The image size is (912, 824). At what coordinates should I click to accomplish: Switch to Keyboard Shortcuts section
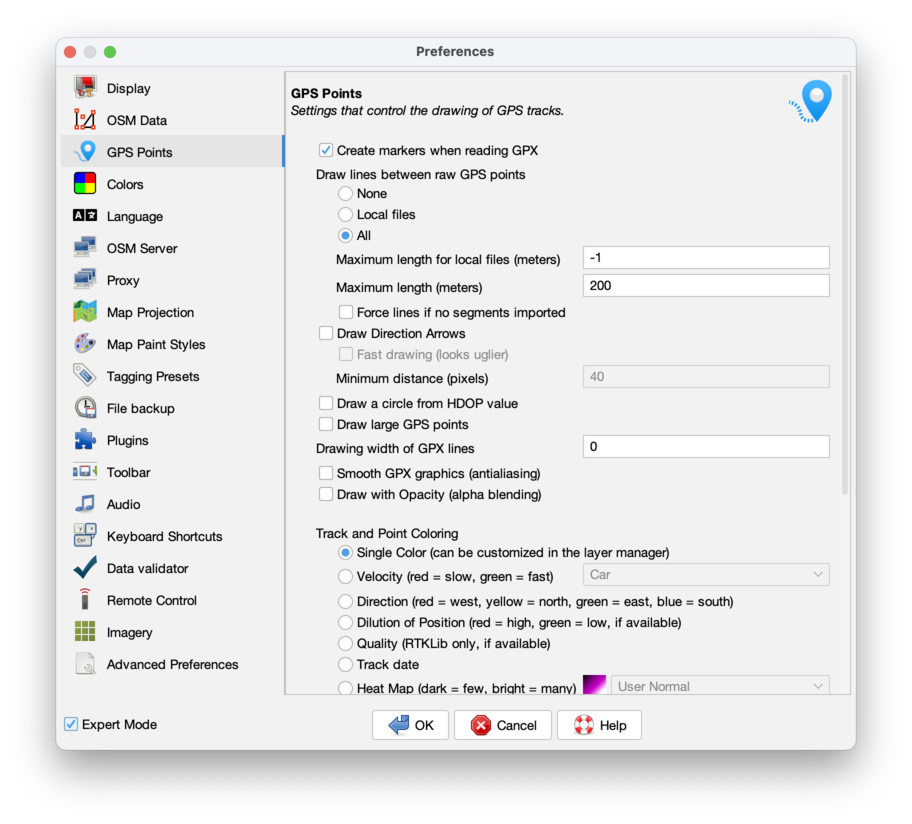(x=164, y=536)
